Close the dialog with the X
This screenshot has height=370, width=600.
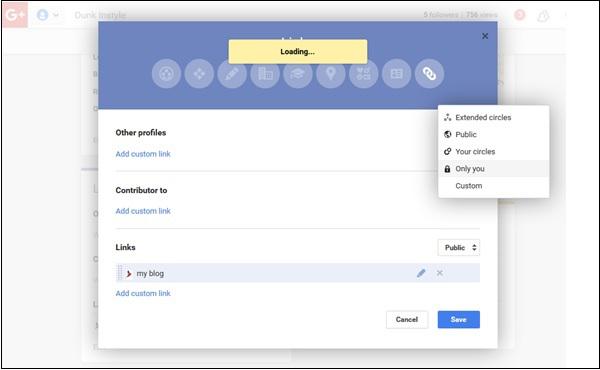(x=485, y=36)
